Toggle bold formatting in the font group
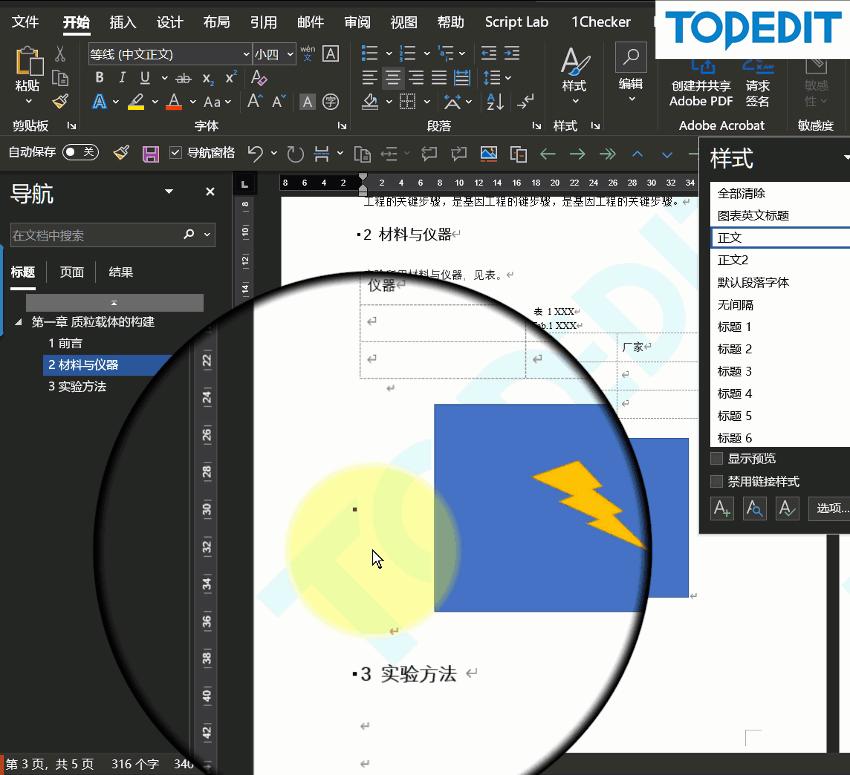Image resolution: width=850 pixels, height=775 pixels. coord(99,78)
